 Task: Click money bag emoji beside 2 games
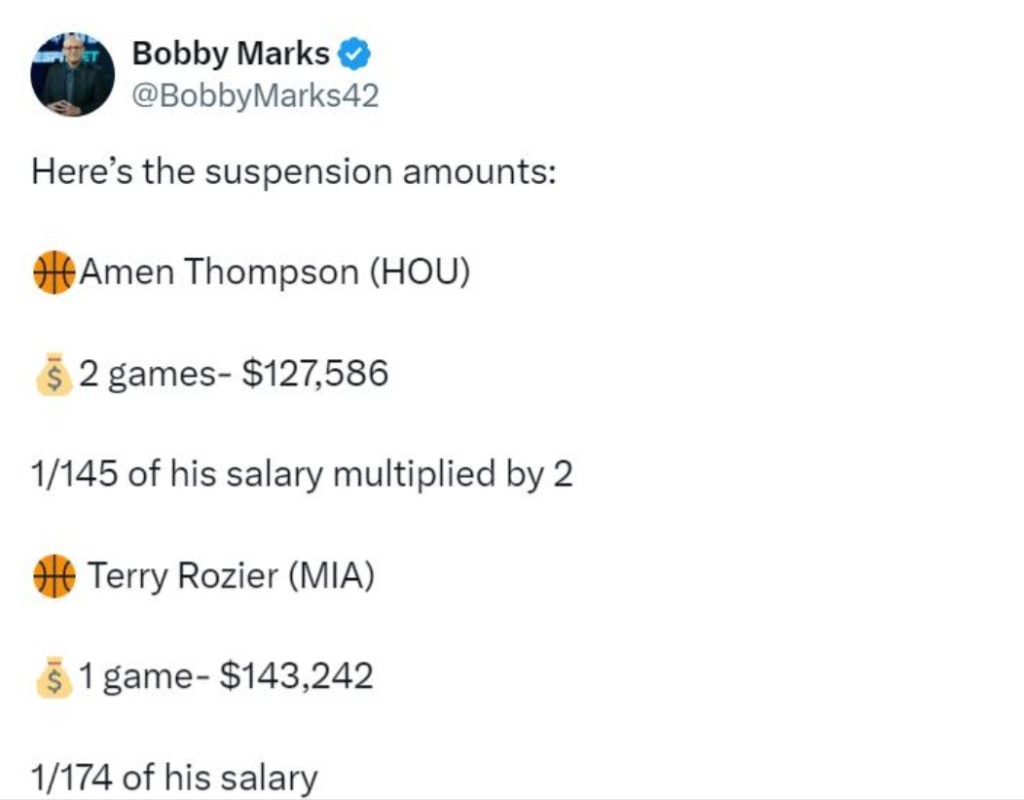(x=54, y=376)
